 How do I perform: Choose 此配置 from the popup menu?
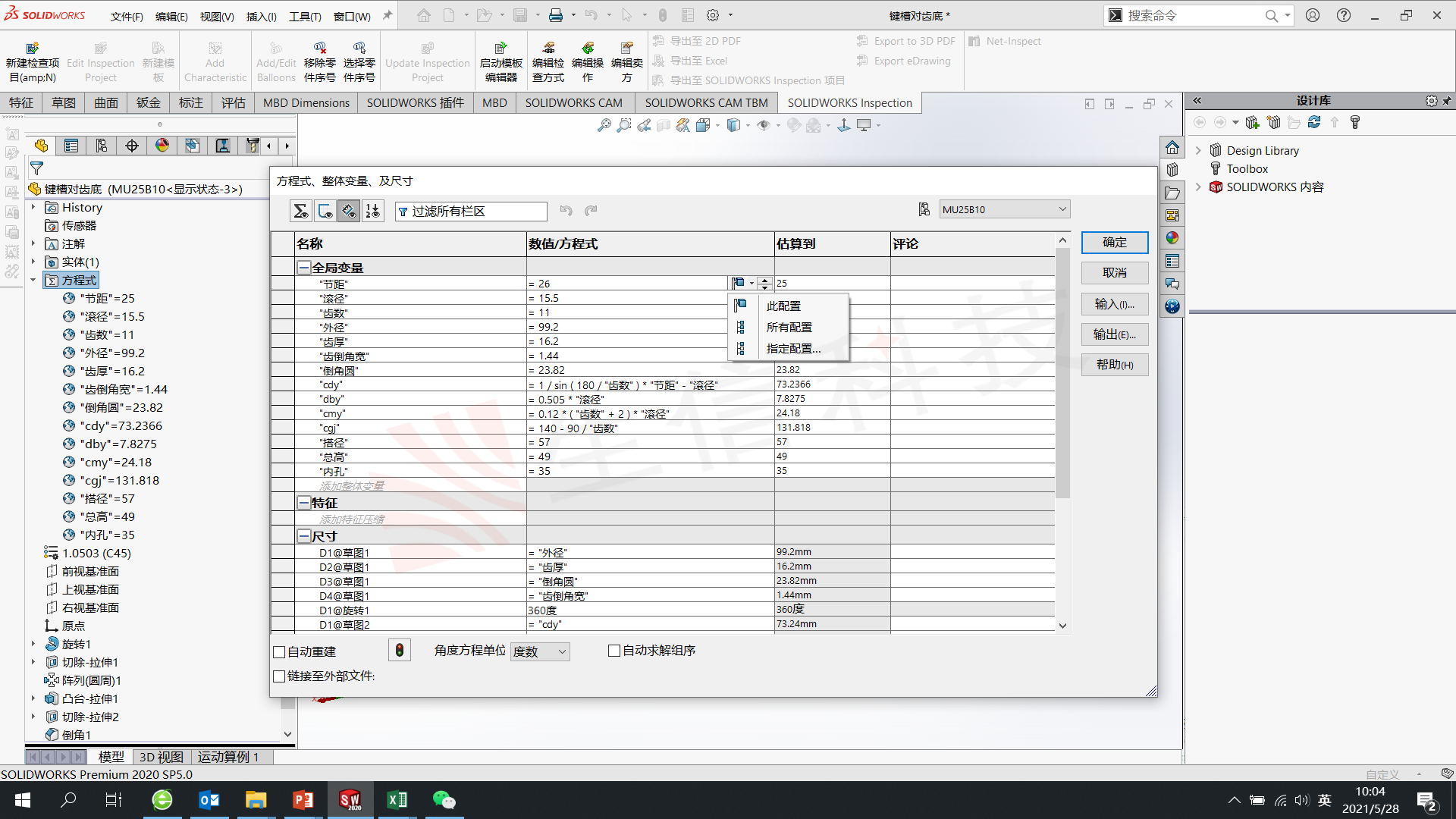coord(789,306)
